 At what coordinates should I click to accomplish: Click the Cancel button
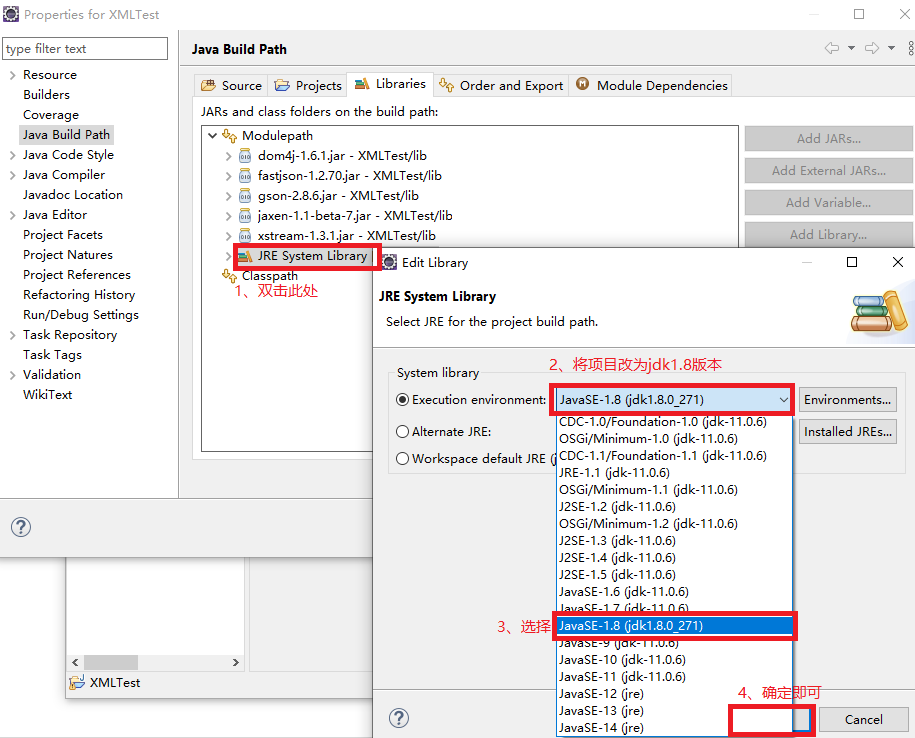864,719
